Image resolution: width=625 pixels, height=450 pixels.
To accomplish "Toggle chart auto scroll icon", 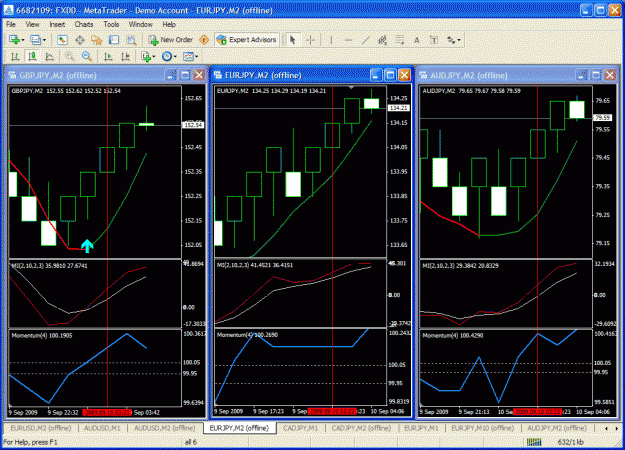I will [108, 57].
